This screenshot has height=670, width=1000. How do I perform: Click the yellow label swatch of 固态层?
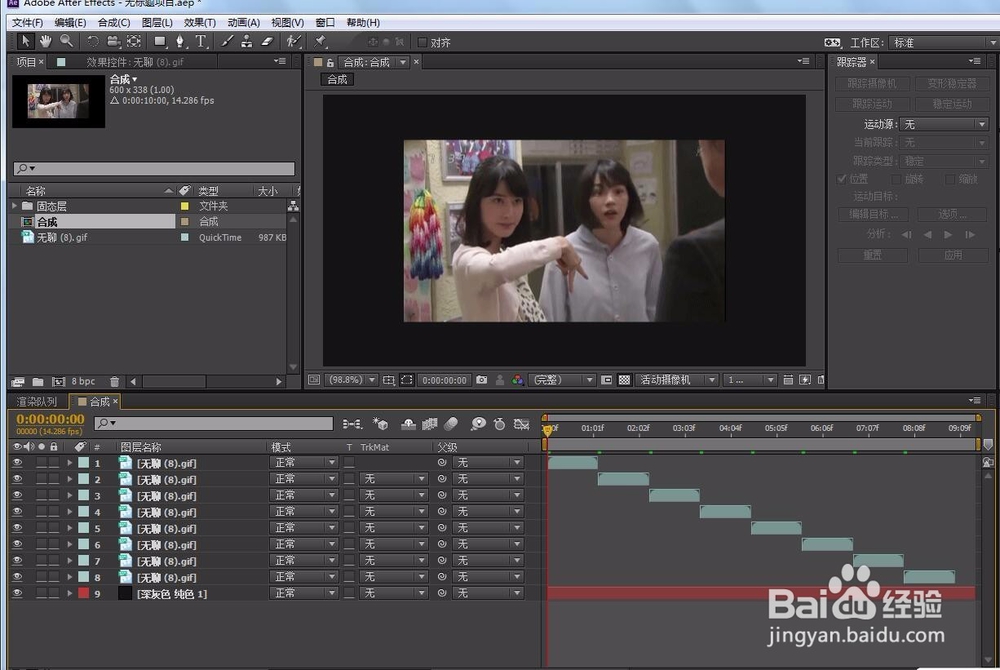click(184, 206)
